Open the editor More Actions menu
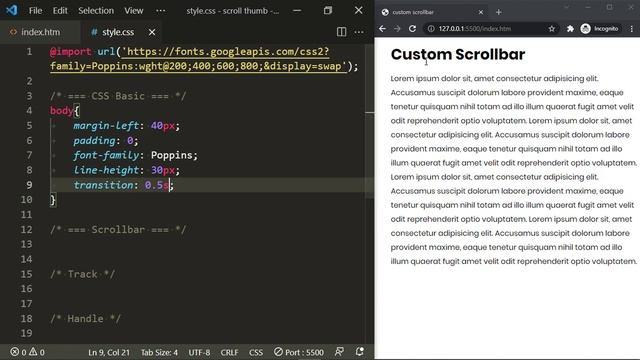640x360 pixels. [x=359, y=32]
